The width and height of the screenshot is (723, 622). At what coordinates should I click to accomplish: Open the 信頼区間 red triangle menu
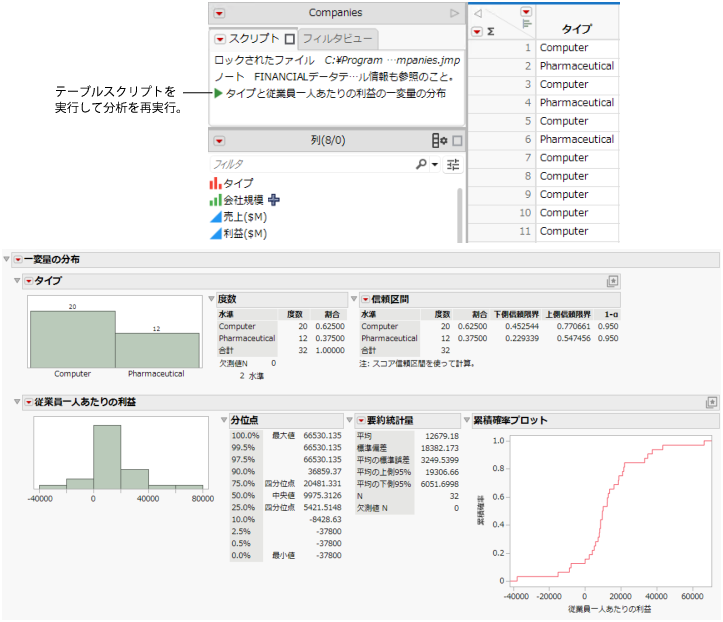point(365,300)
